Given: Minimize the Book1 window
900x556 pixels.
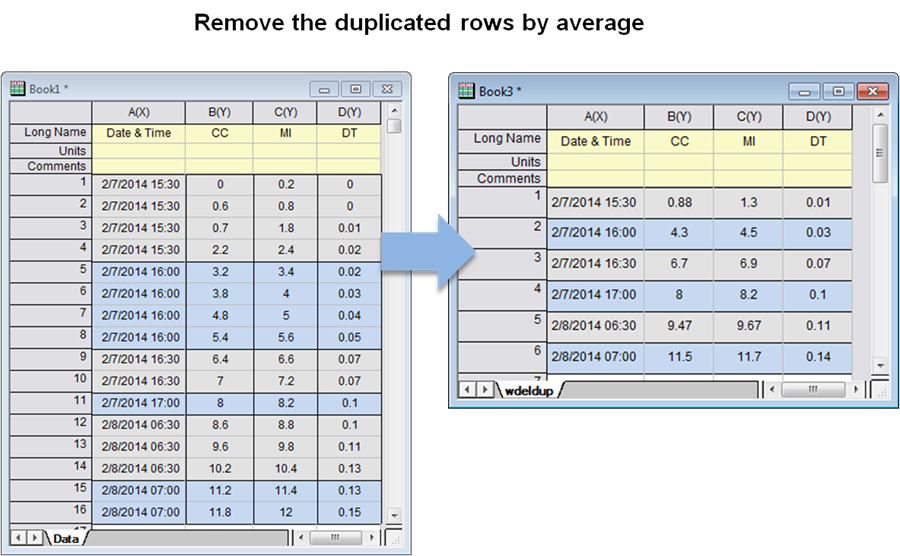Looking at the screenshot, I should 324,90.
